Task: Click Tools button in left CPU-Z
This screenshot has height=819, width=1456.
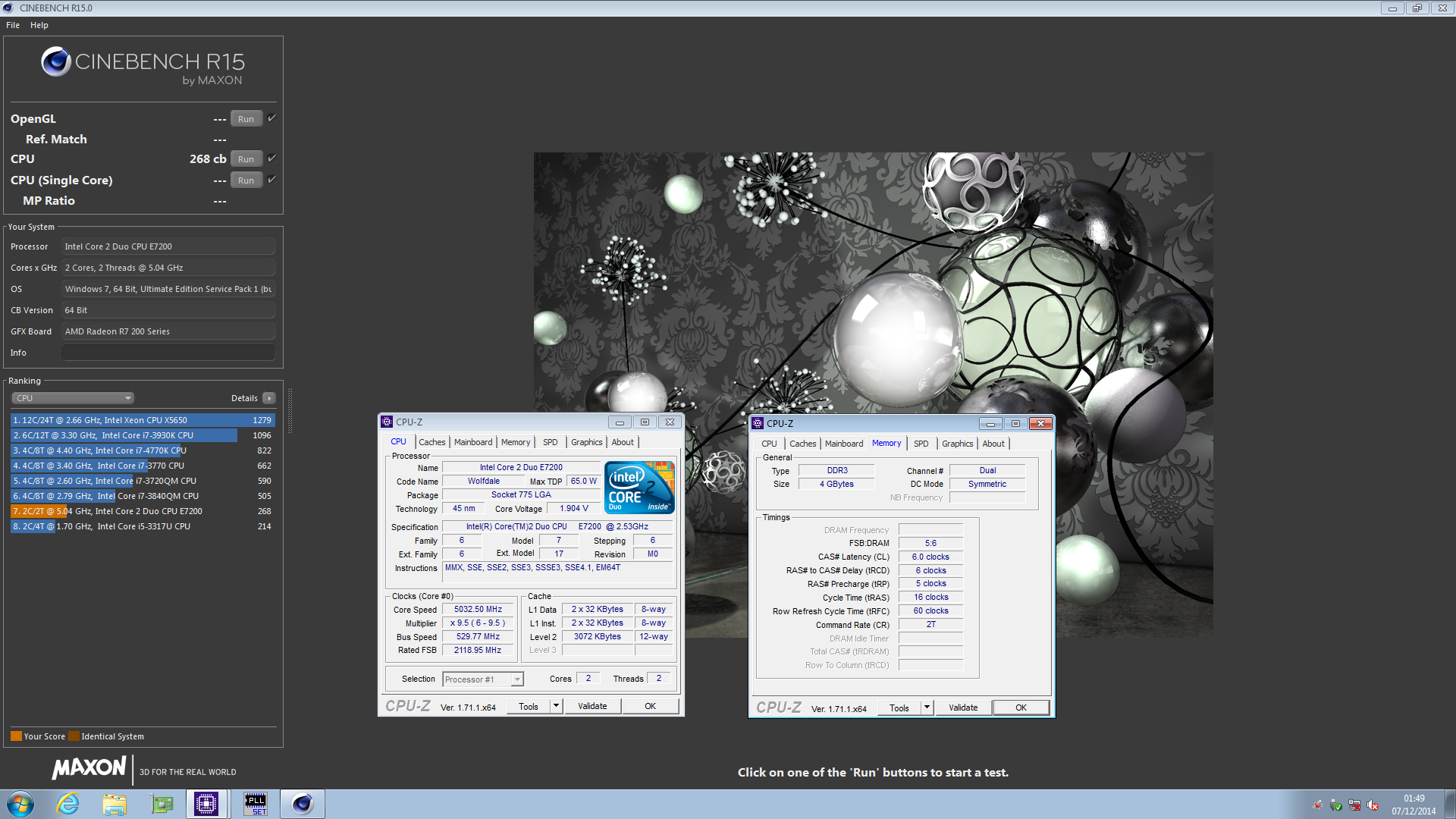Action: [x=529, y=706]
